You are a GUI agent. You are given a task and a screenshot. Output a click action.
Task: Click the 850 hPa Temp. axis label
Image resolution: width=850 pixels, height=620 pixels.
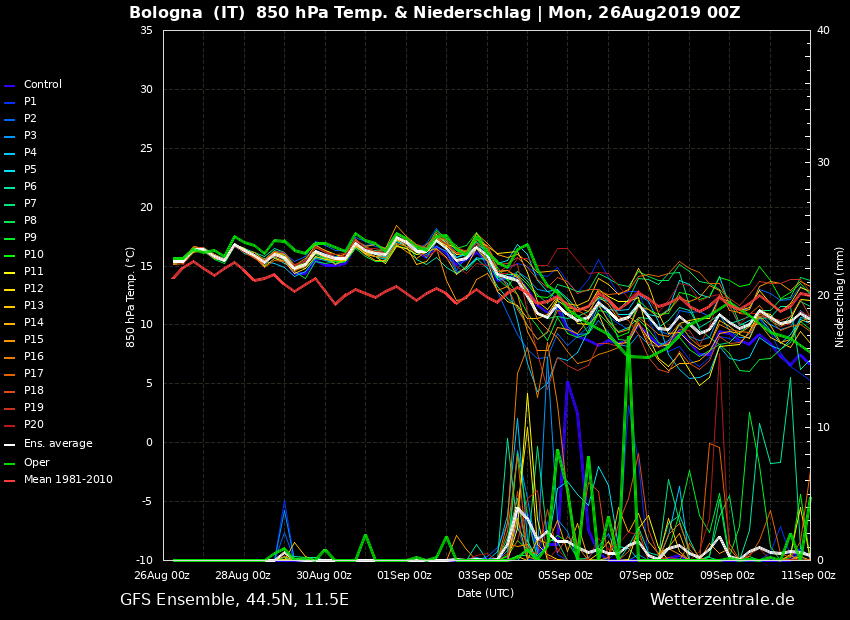[131, 296]
